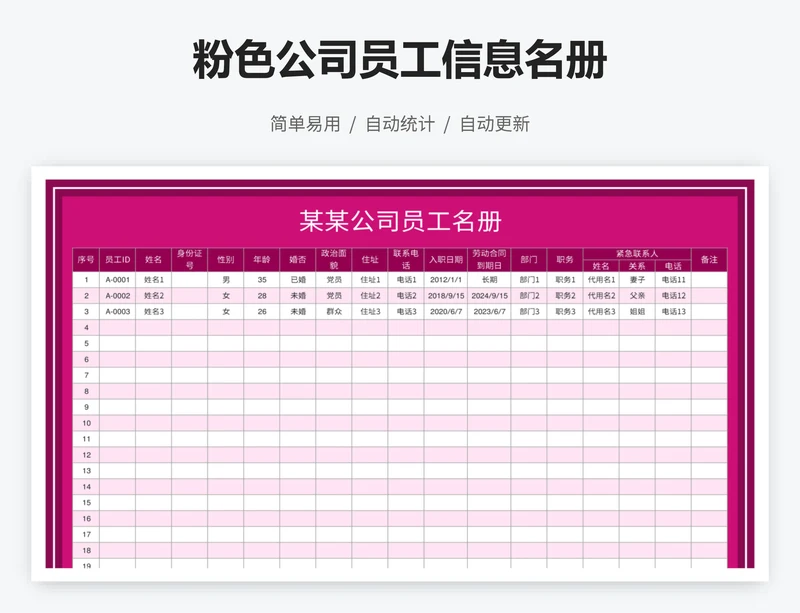Select the 姓名2 name cell
The height and width of the screenshot is (613, 800).
click(154, 296)
